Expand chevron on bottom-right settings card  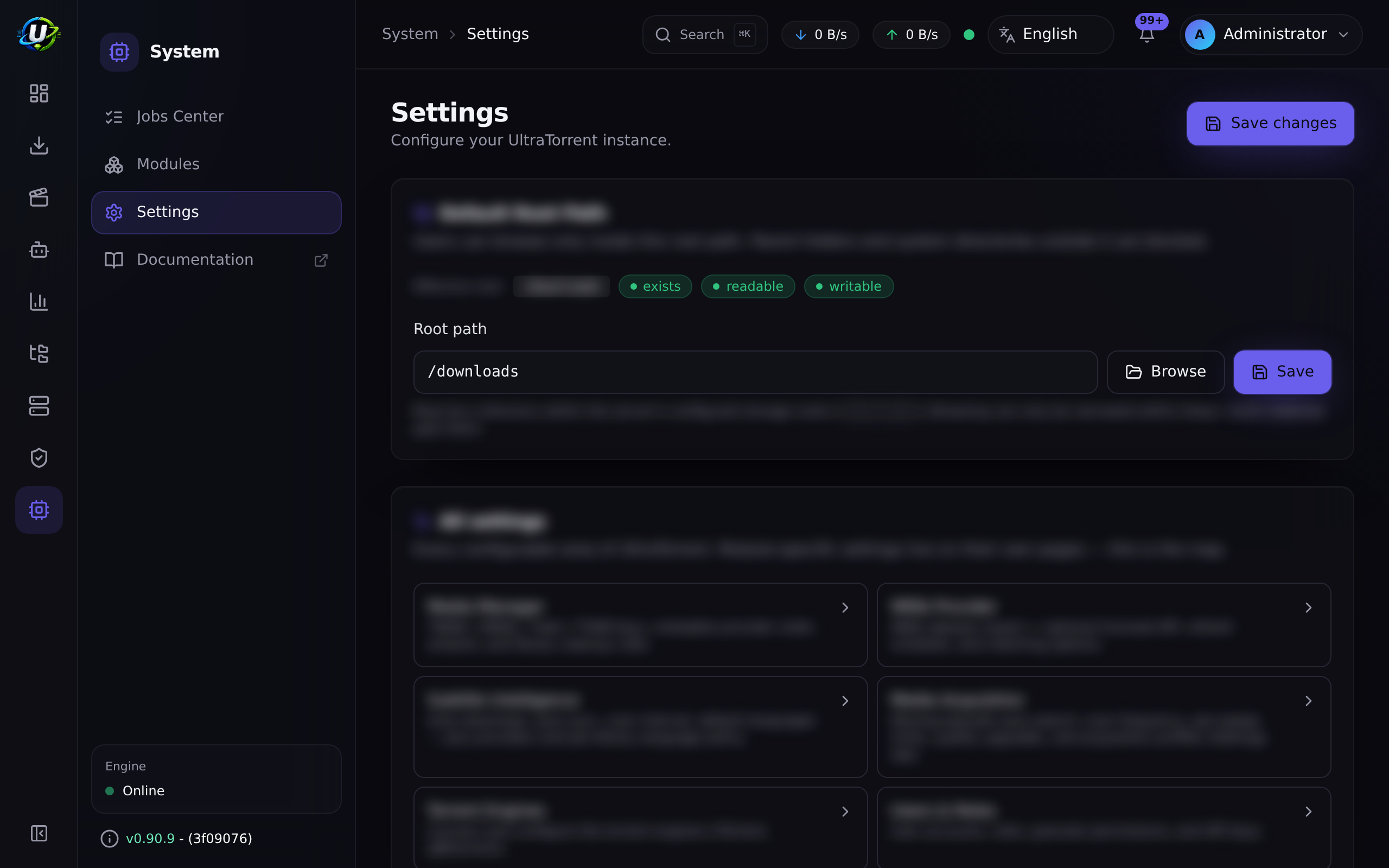coord(1308,811)
